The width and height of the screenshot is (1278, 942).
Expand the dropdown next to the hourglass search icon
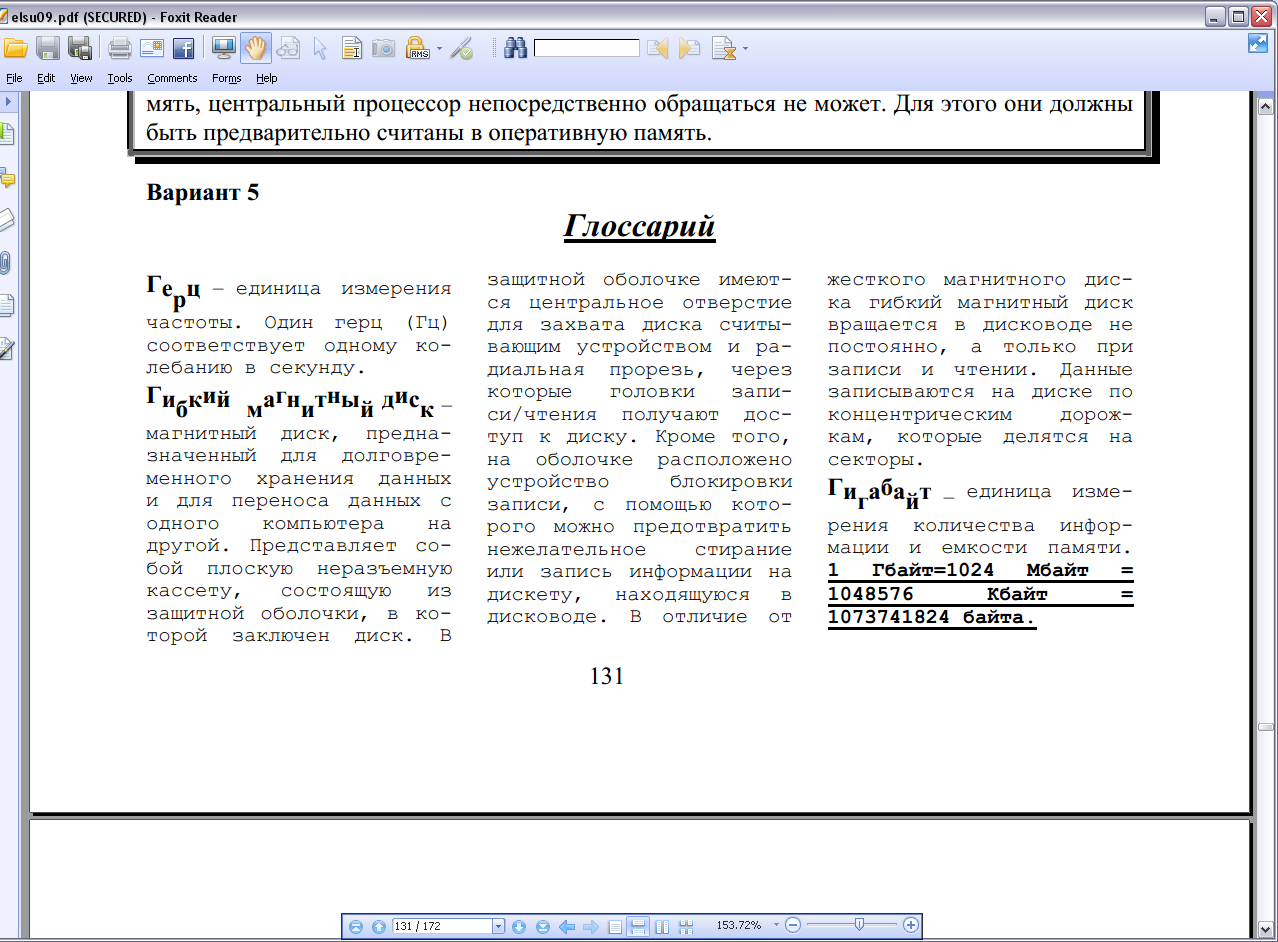[x=745, y=48]
